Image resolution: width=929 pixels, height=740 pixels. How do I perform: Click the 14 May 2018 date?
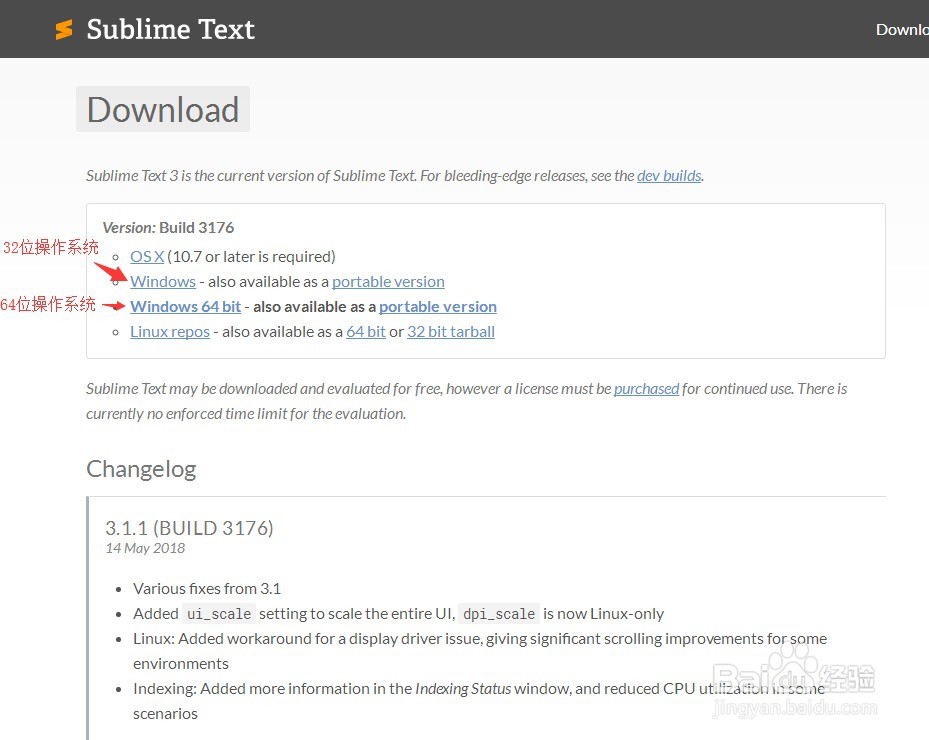click(145, 549)
